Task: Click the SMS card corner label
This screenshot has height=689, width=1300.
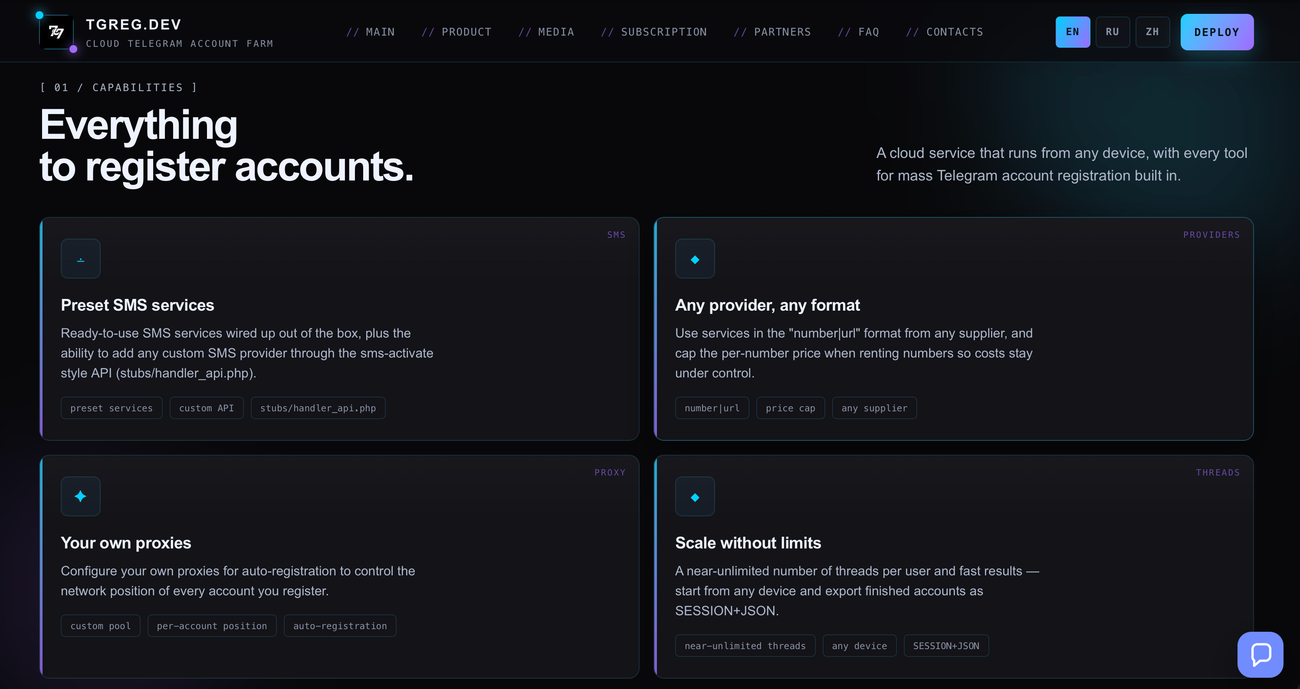Action: click(616, 235)
